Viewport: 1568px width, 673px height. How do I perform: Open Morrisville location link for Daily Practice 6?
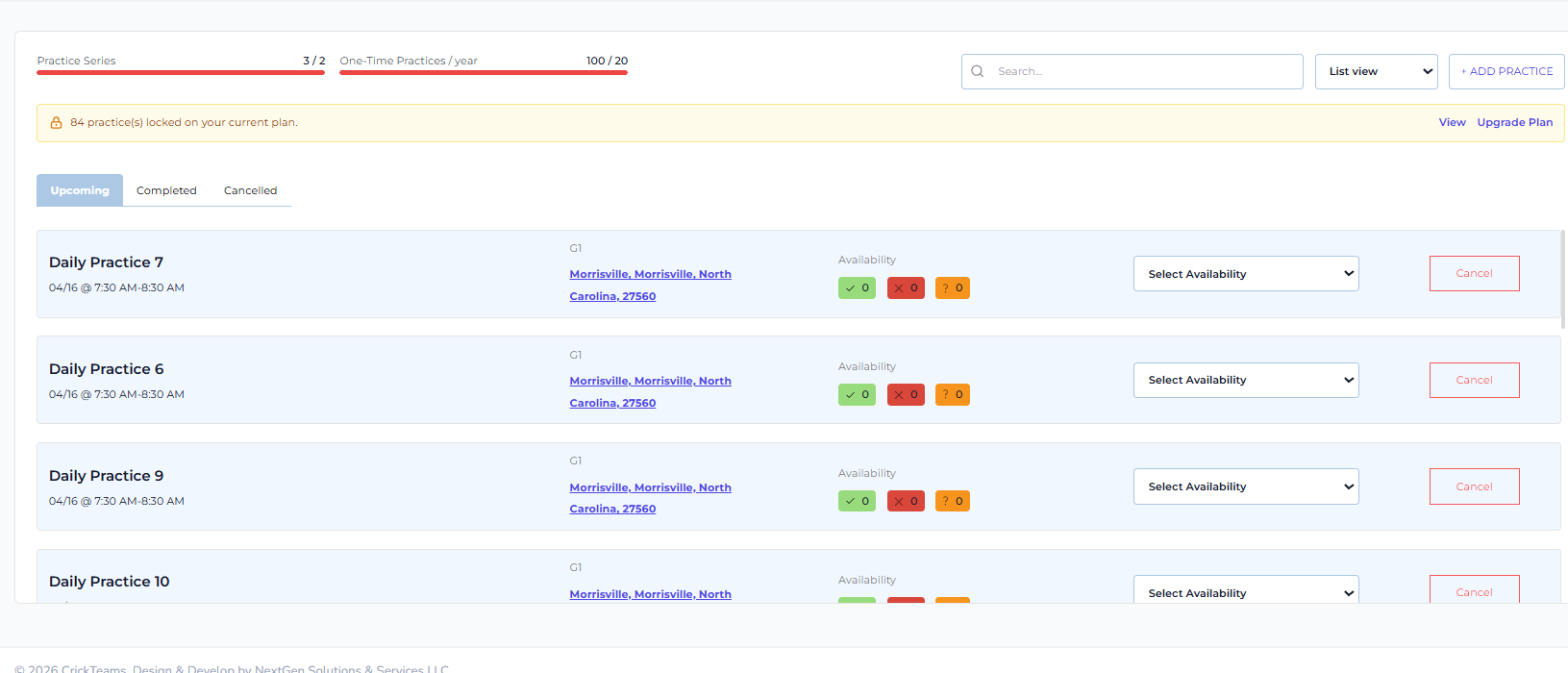tap(650, 391)
